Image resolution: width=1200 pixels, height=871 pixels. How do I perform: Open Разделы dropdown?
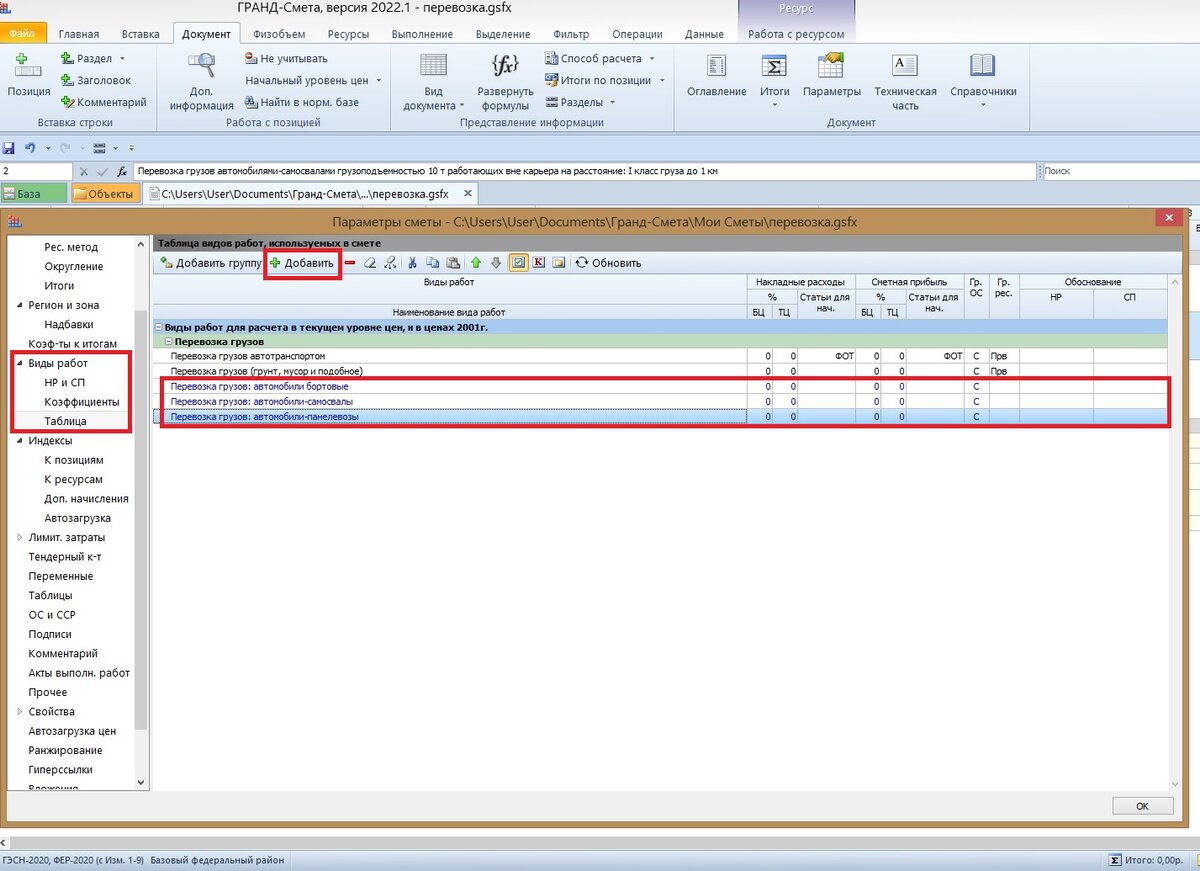pyautogui.click(x=580, y=102)
